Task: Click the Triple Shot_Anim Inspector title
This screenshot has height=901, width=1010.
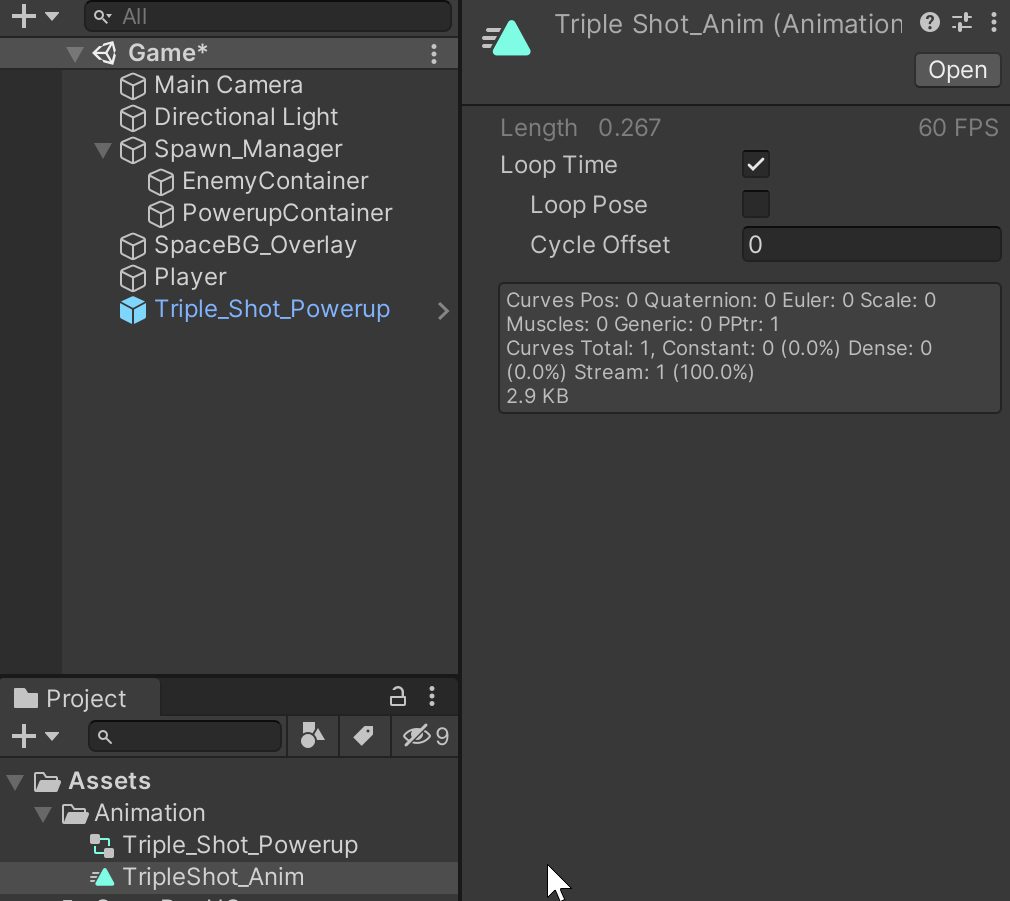Action: [x=729, y=24]
